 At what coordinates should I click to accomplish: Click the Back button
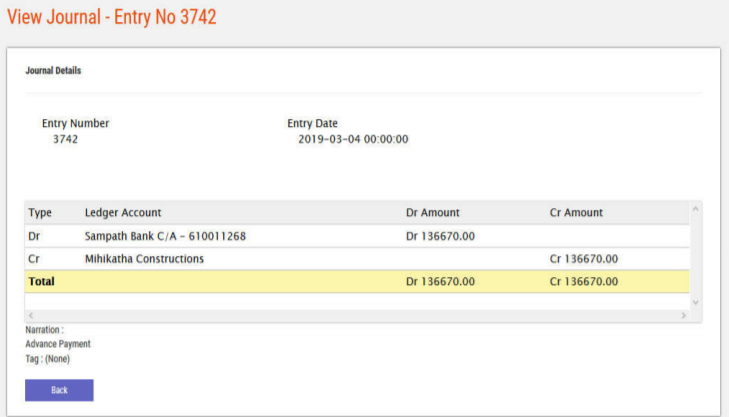[59, 390]
